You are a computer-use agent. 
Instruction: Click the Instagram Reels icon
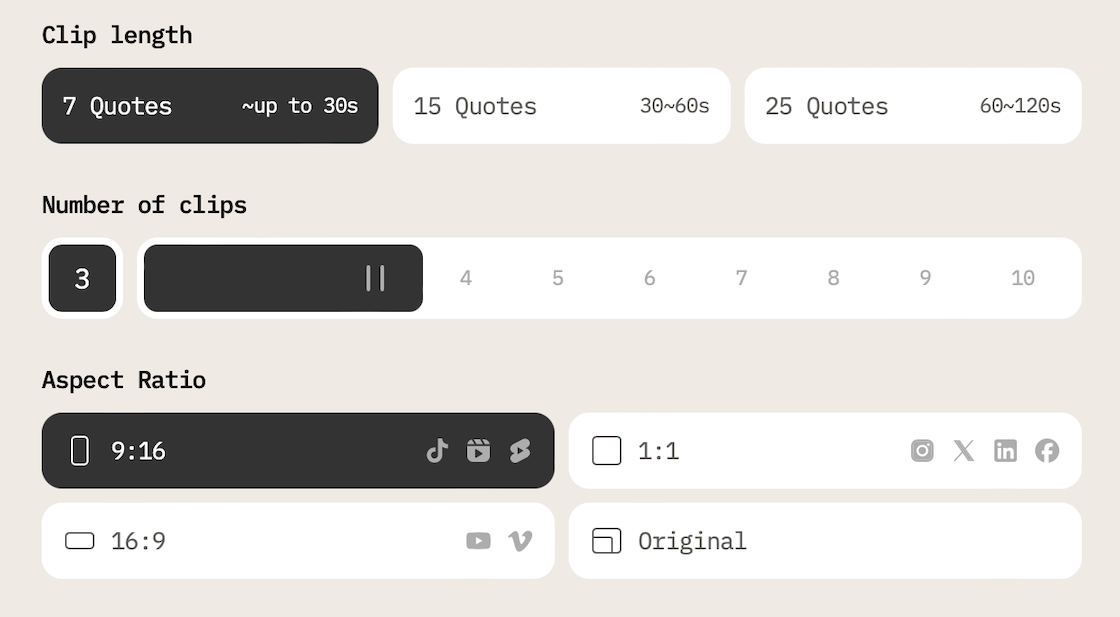click(x=479, y=451)
